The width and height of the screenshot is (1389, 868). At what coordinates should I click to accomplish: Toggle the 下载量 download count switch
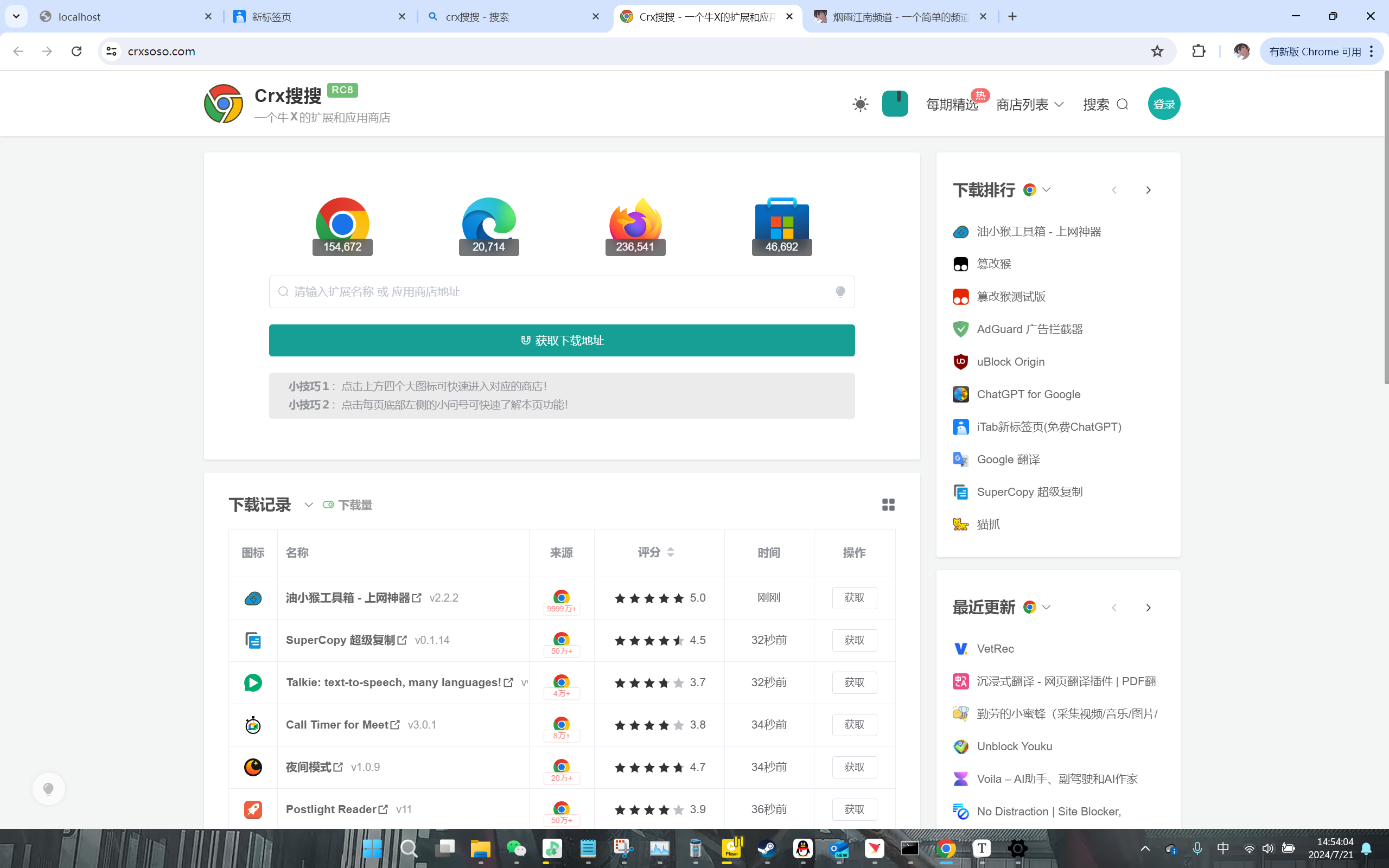pyautogui.click(x=328, y=505)
